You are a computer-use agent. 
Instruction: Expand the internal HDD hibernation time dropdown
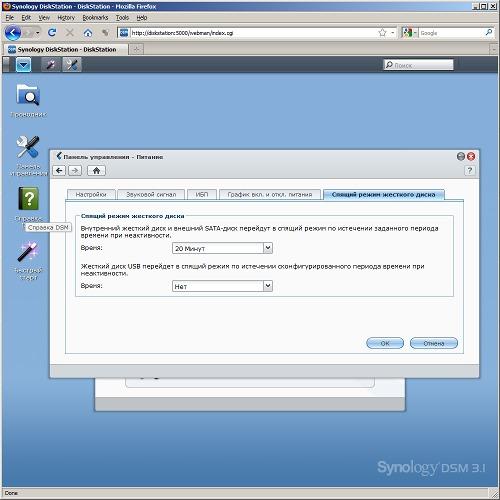pos(268,248)
